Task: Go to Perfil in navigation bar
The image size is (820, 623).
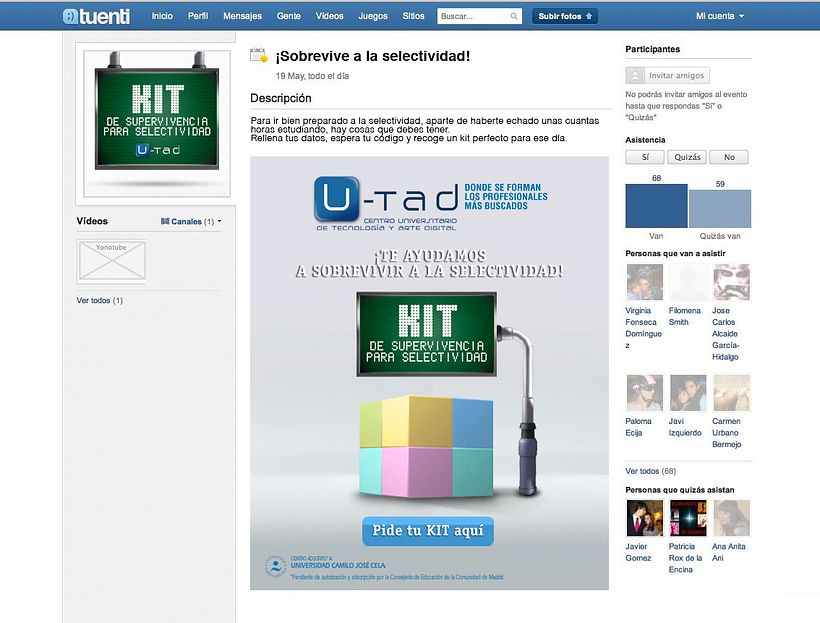Action: pyautogui.click(x=198, y=16)
